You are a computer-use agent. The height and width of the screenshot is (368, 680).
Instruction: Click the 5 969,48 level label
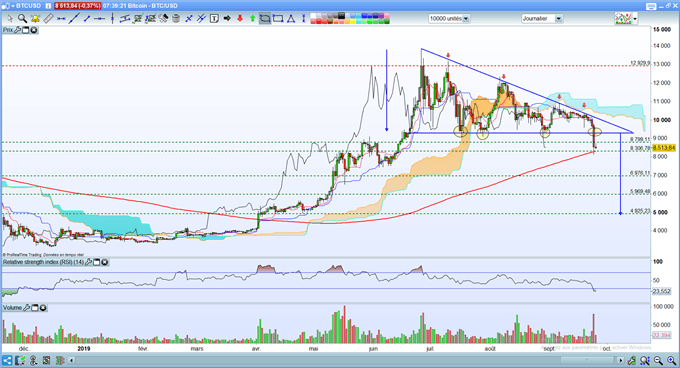pyautogui.click(x=640, y=192)
